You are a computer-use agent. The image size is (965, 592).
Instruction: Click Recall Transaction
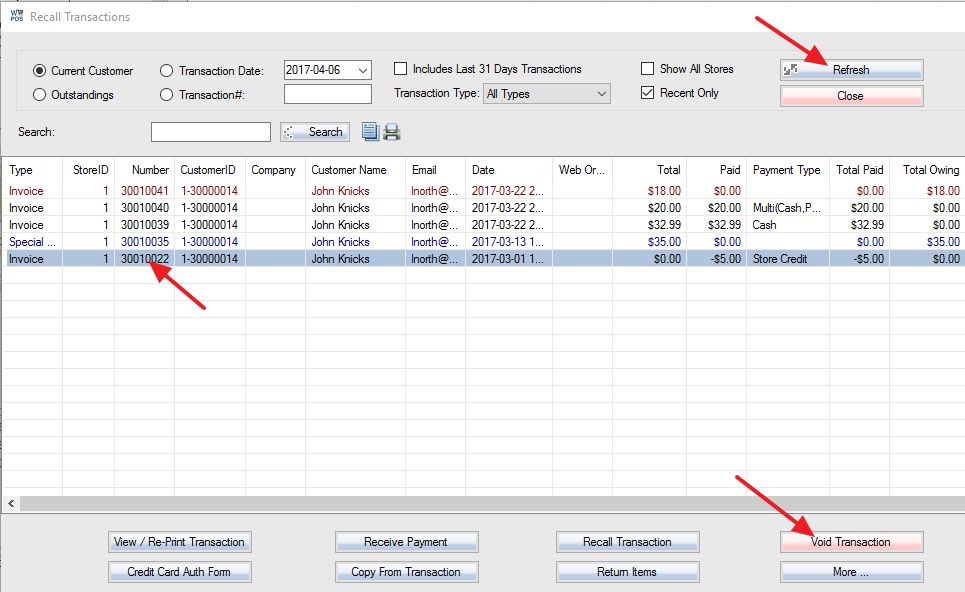pyautogui.click(x=627, y=542)
